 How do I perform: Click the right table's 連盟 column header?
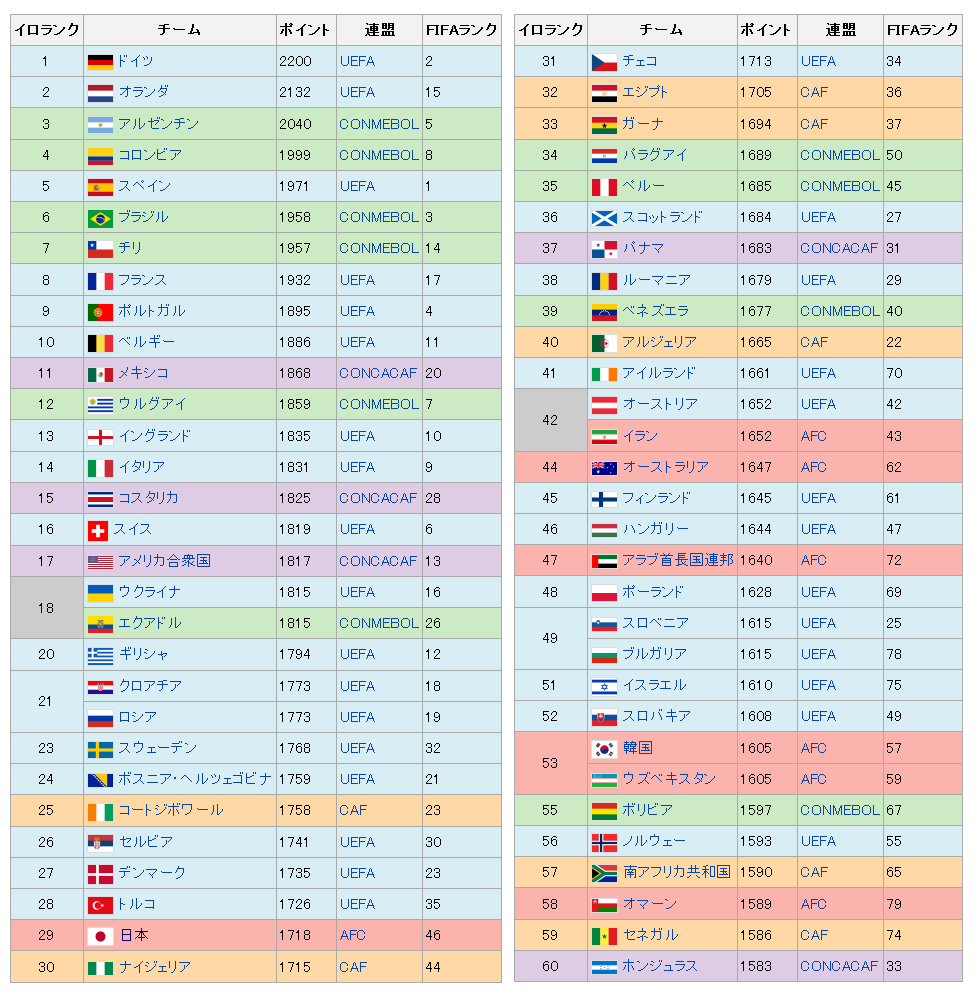[841, 30]
